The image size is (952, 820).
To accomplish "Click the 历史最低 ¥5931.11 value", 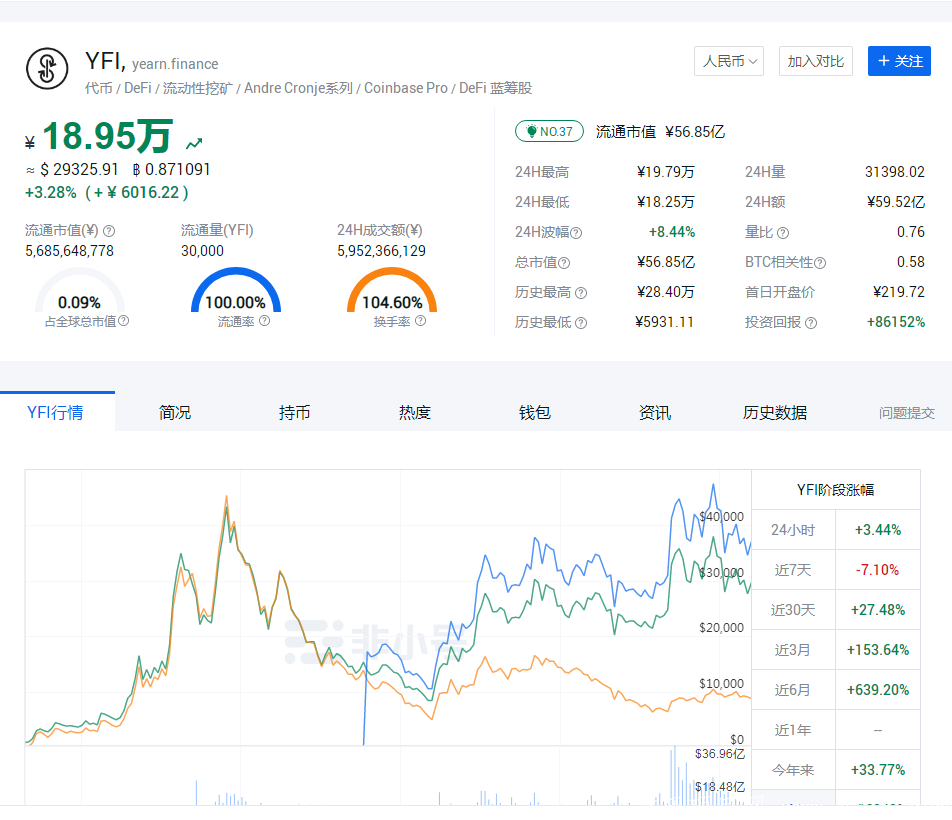I will coord(664,322).
